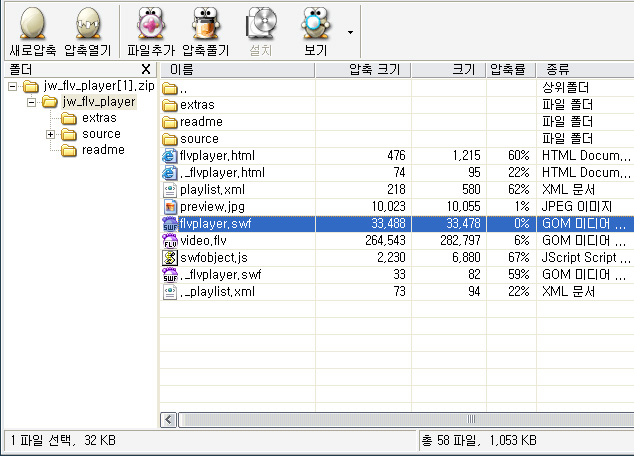The width and height of the screenshot is (634, 456).
Task: Select the file name swfobject.js
Action: coord(214,258)
